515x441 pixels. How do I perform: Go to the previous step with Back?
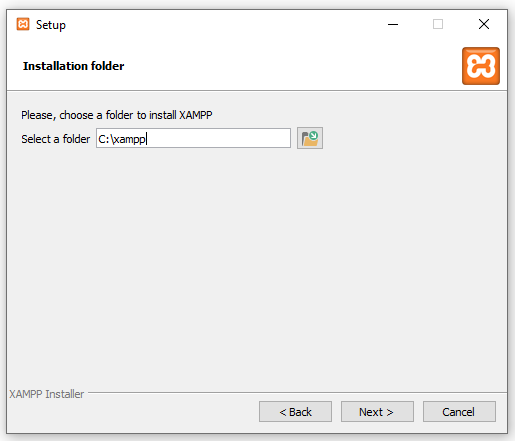[x=295, y=412]
